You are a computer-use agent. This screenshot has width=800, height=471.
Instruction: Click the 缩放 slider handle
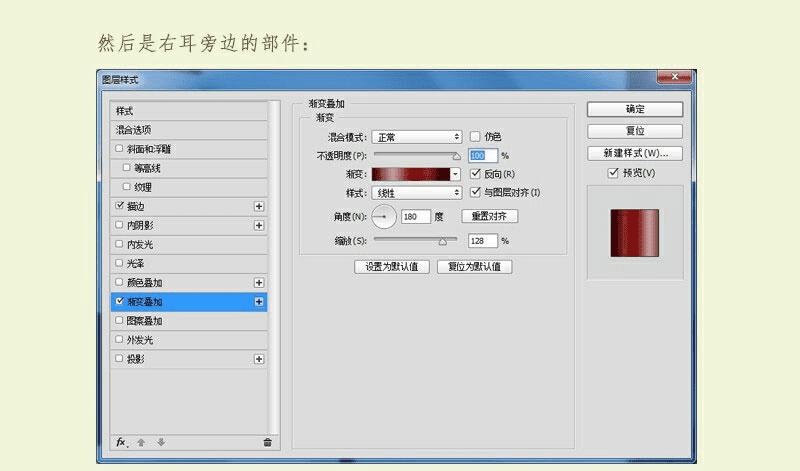(442, 242)
